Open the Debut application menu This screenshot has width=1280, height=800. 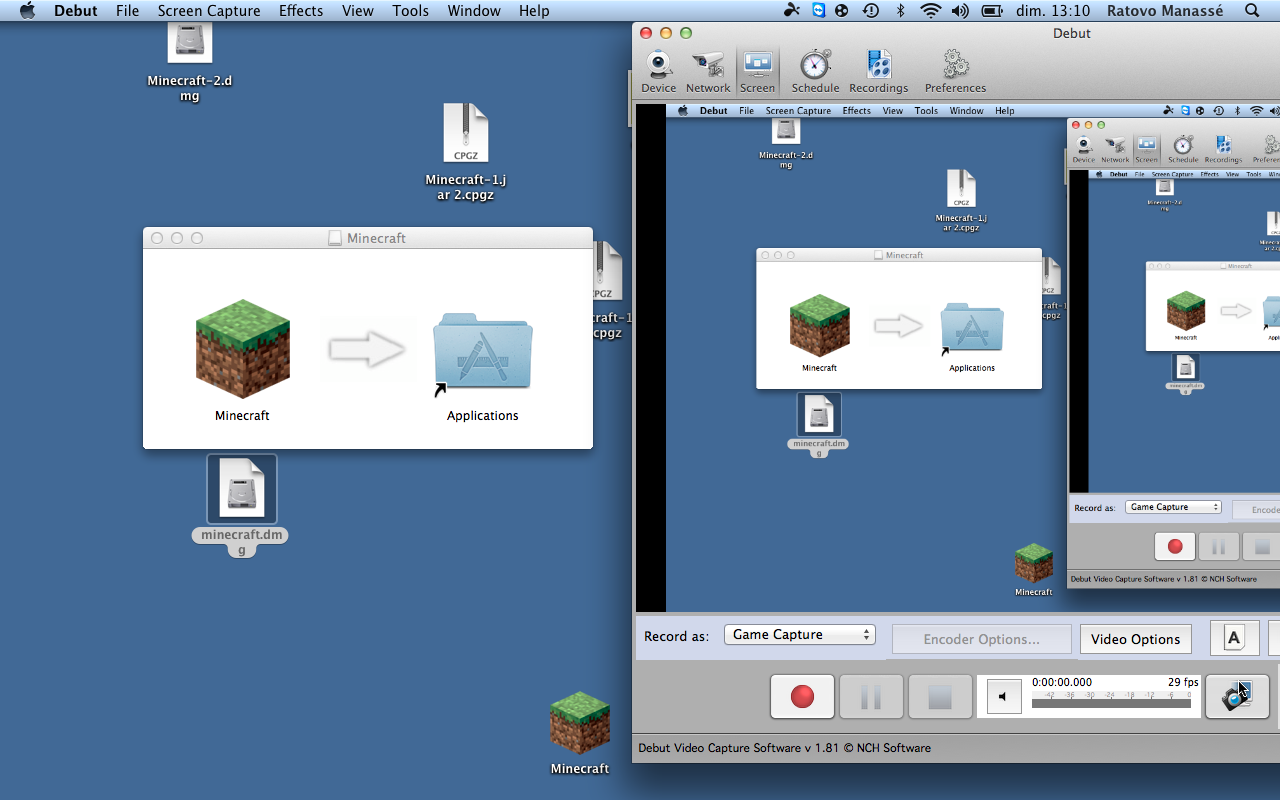click(x=76, y=11)
